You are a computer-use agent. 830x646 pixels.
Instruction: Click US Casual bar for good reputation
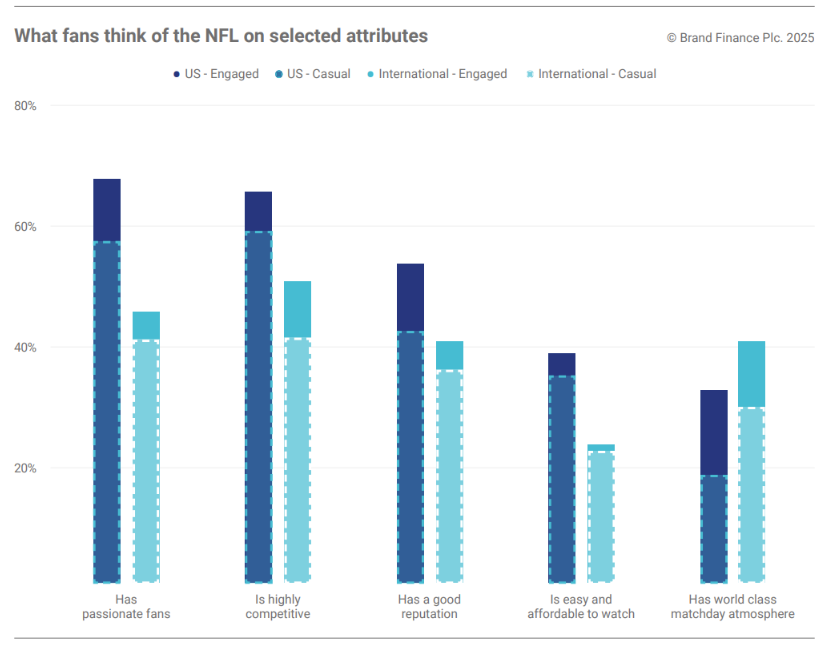pos(410,455)
